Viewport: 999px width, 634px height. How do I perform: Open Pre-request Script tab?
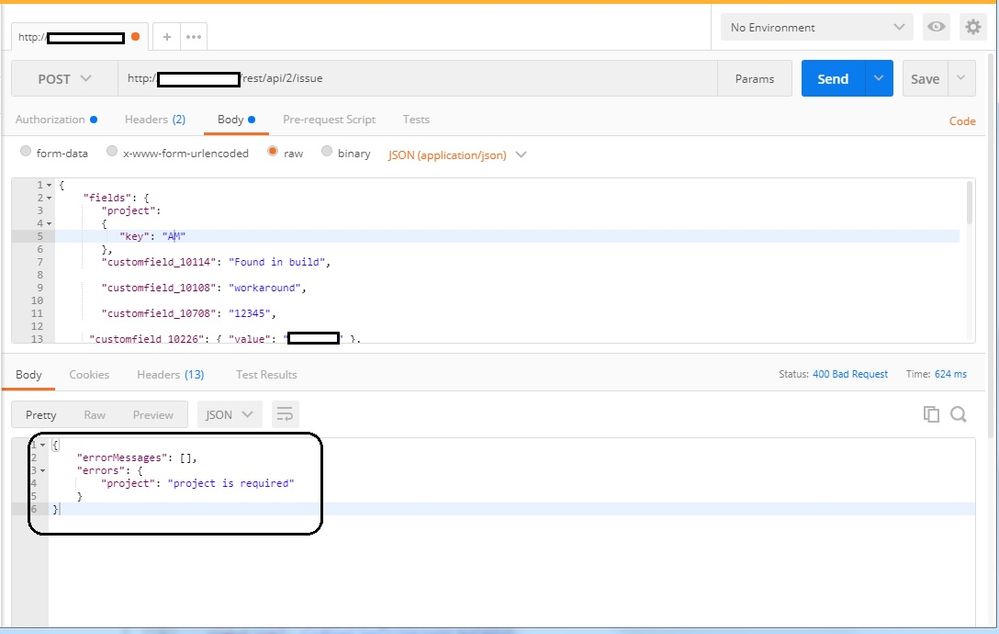tap(329, 119)
